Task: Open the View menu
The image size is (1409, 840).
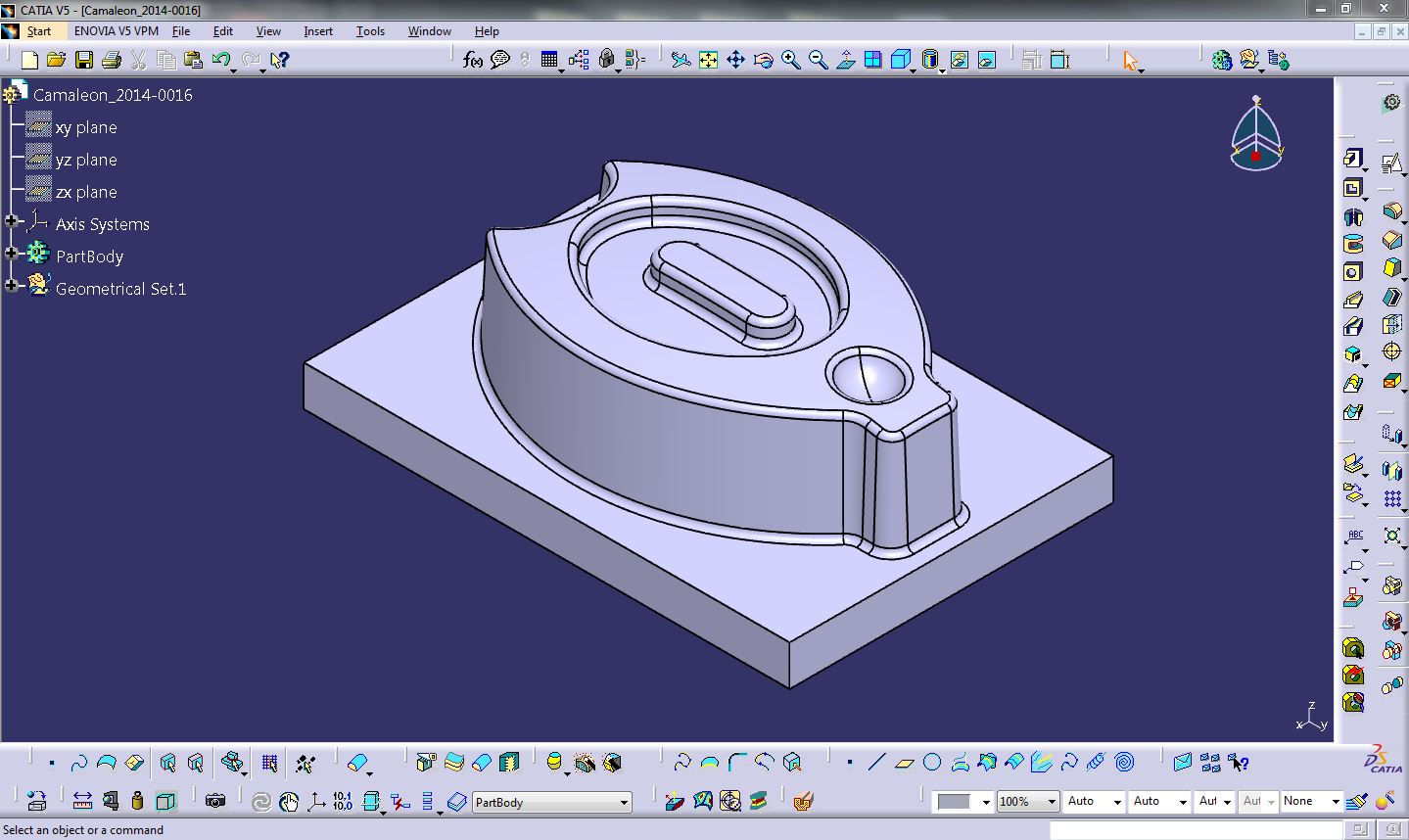Action: click(x=268, y=31)
